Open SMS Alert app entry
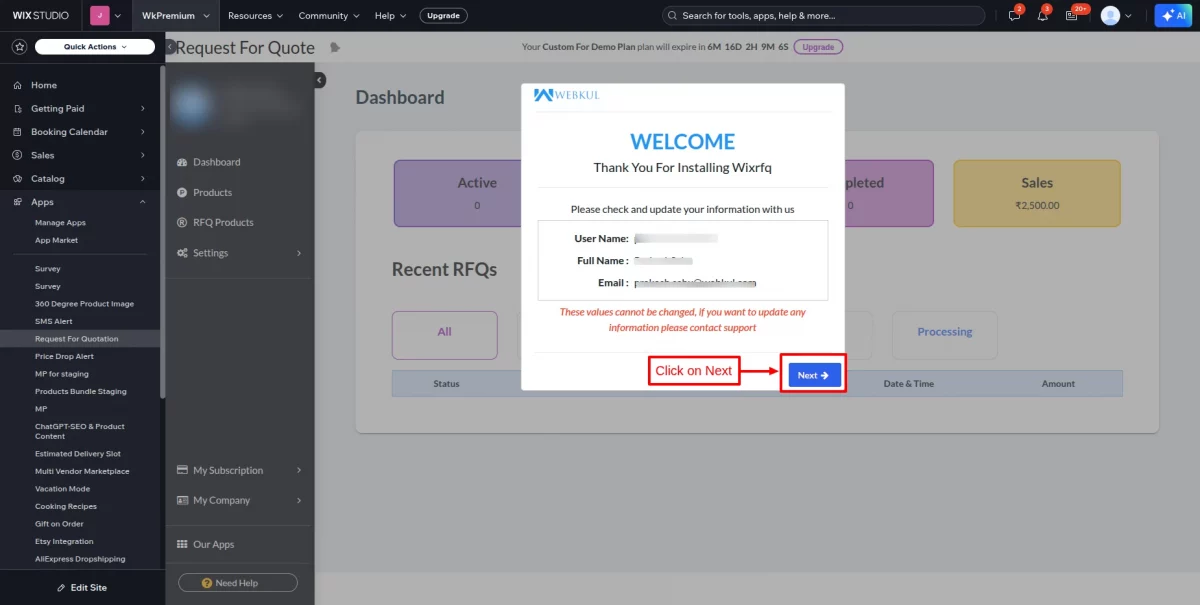Viewport: 1200px width, 605px height. point(54,321)
